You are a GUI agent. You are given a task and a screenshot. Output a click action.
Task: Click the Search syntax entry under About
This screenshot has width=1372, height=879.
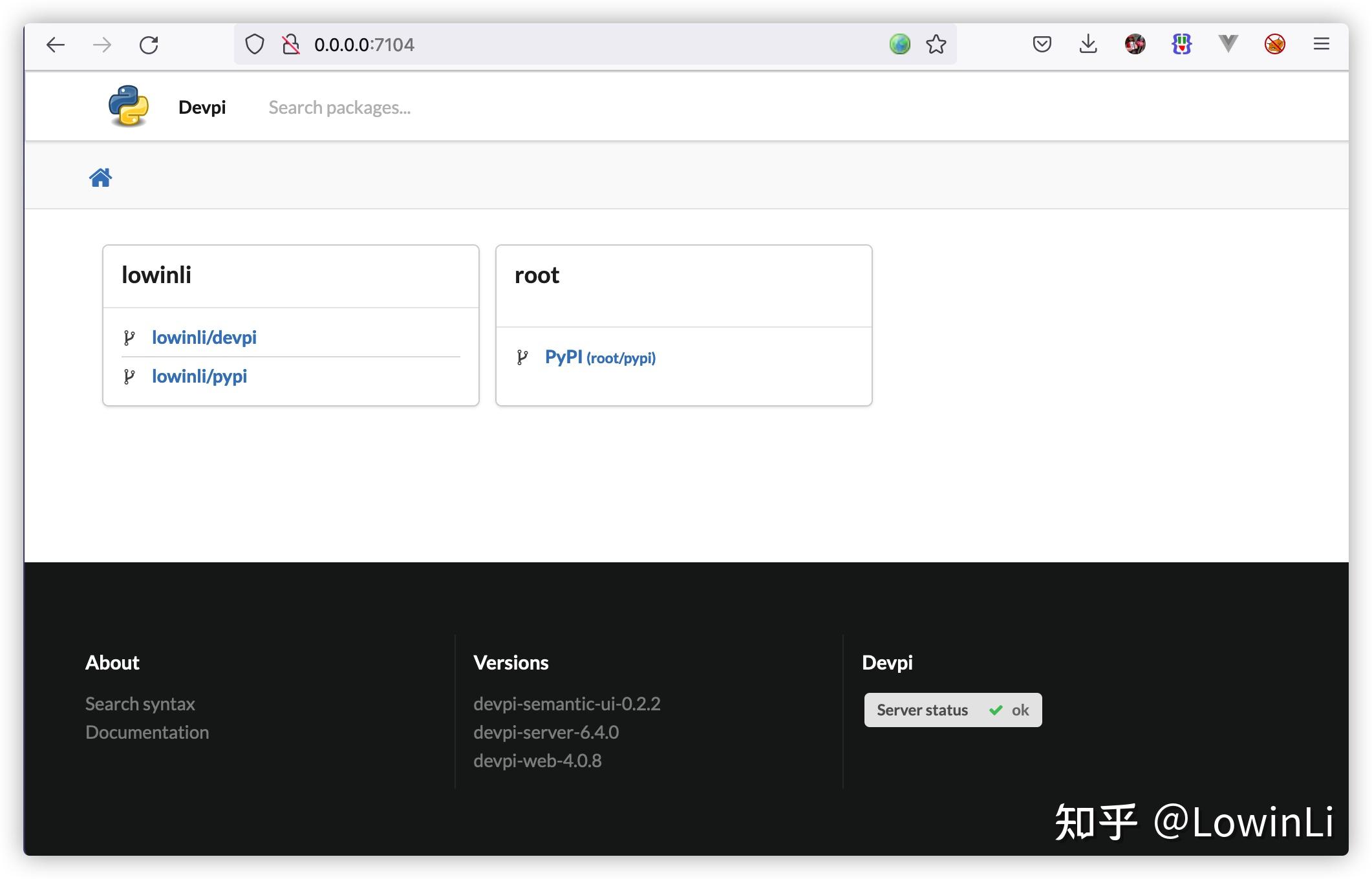pos(140,703)
